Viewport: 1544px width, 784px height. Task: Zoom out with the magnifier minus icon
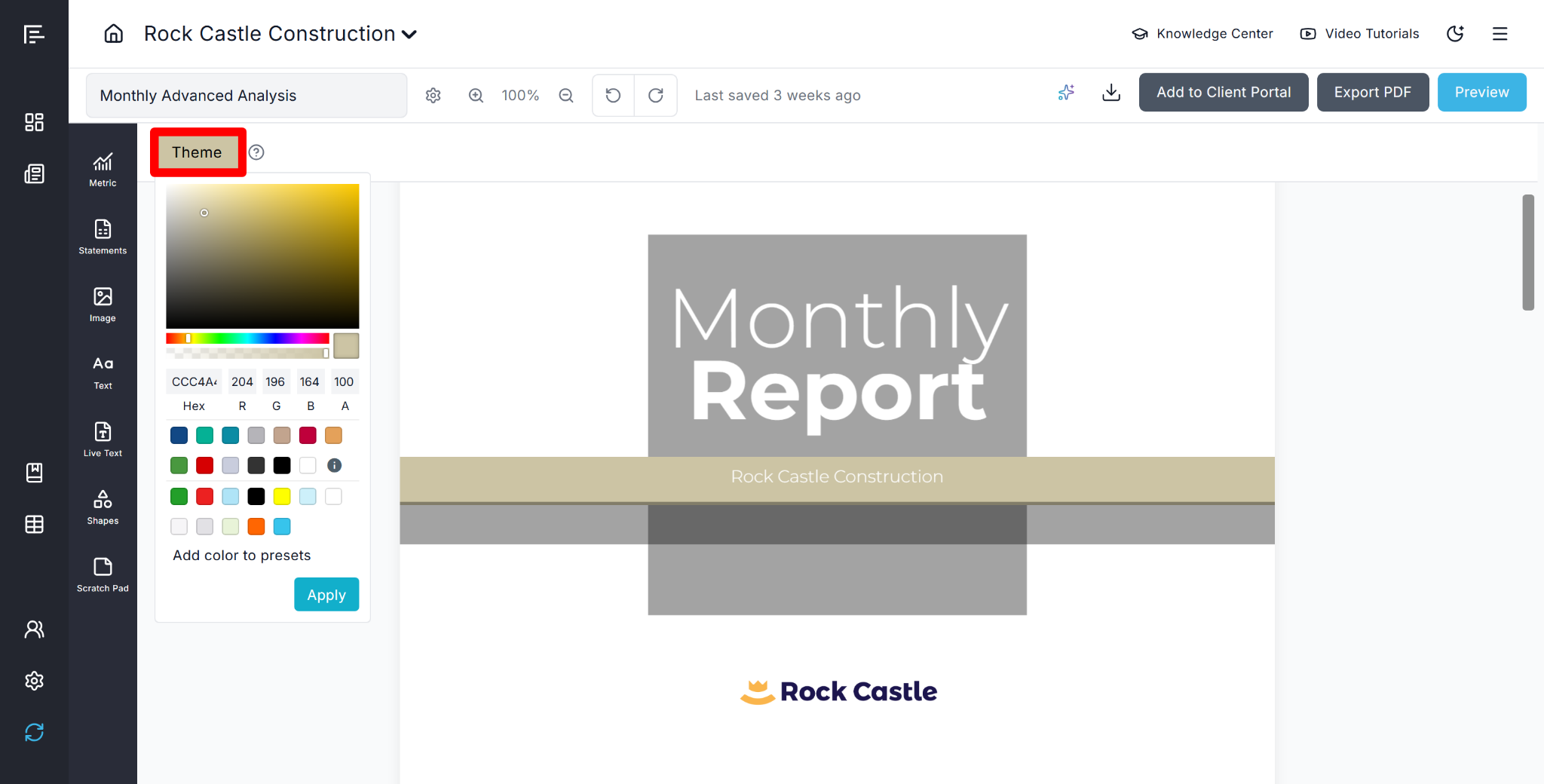point(566,96)
